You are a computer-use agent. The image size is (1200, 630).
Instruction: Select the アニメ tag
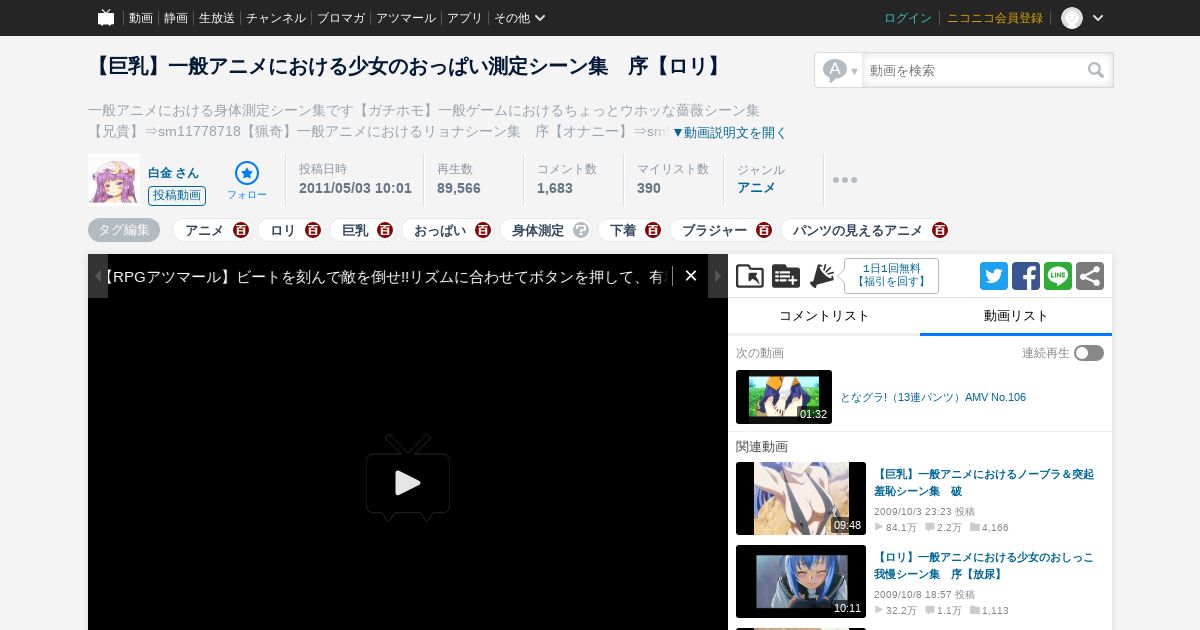(204, 230)
